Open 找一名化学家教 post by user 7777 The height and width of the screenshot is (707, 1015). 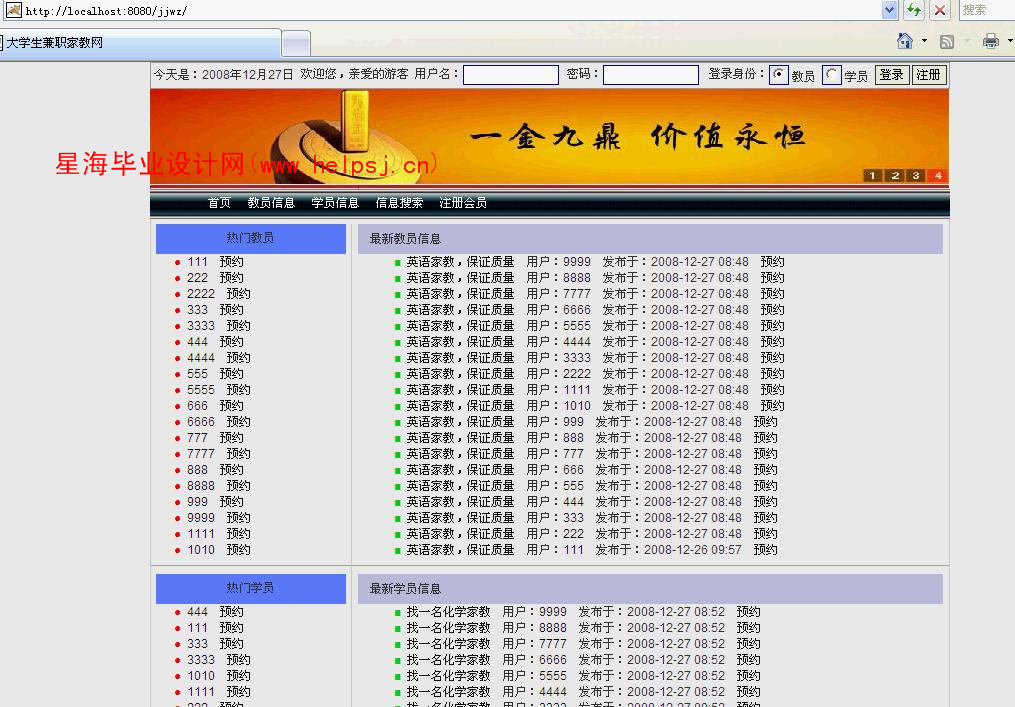449,644
